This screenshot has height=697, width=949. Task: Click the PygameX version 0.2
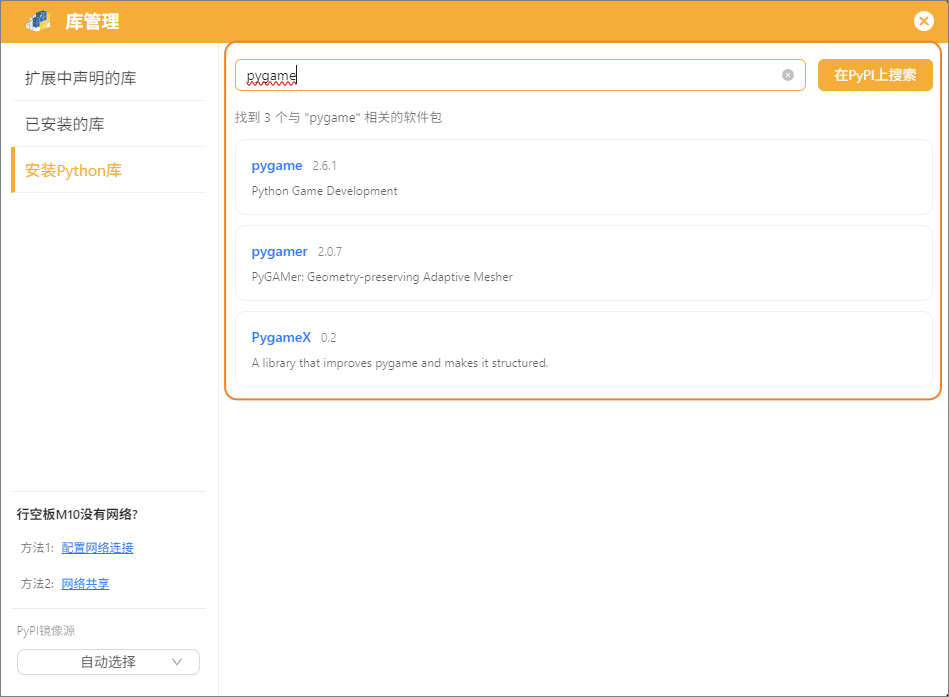coord(329,338)
